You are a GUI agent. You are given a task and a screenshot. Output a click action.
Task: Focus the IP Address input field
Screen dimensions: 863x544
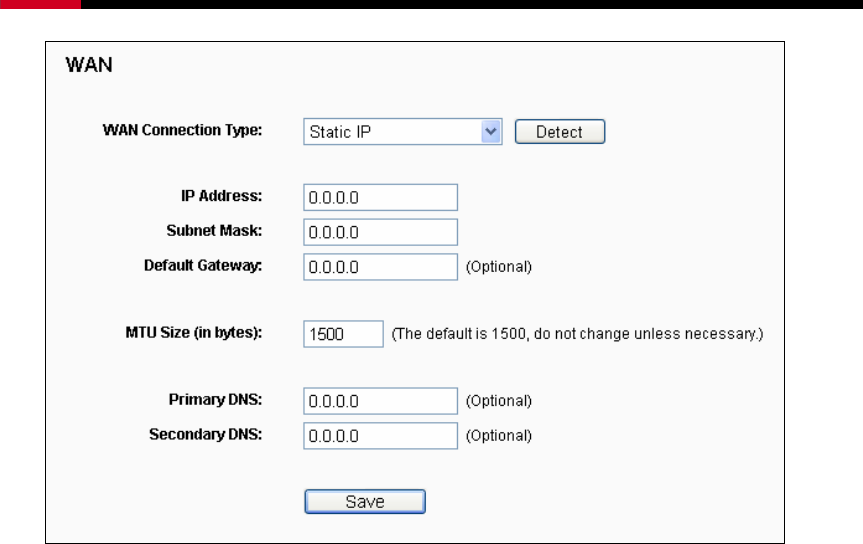pyautogui.click(x=380, y=197)
